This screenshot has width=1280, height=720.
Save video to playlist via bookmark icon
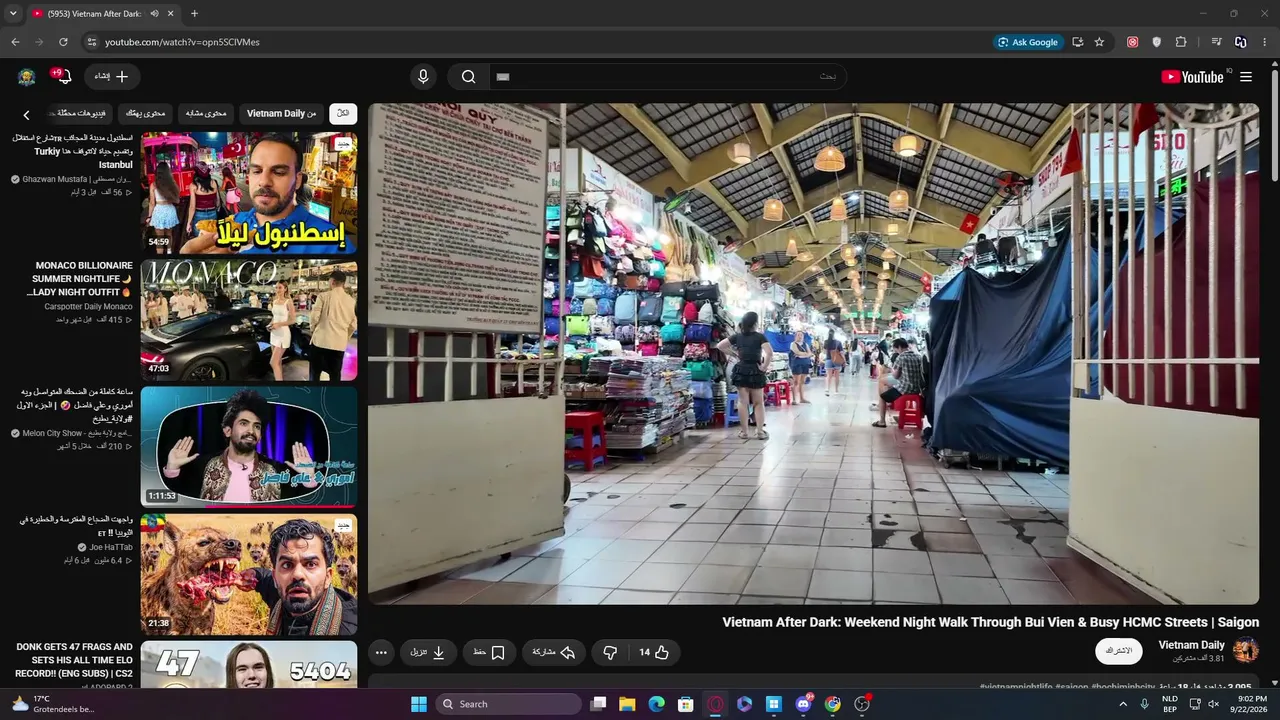coord(489,652)
